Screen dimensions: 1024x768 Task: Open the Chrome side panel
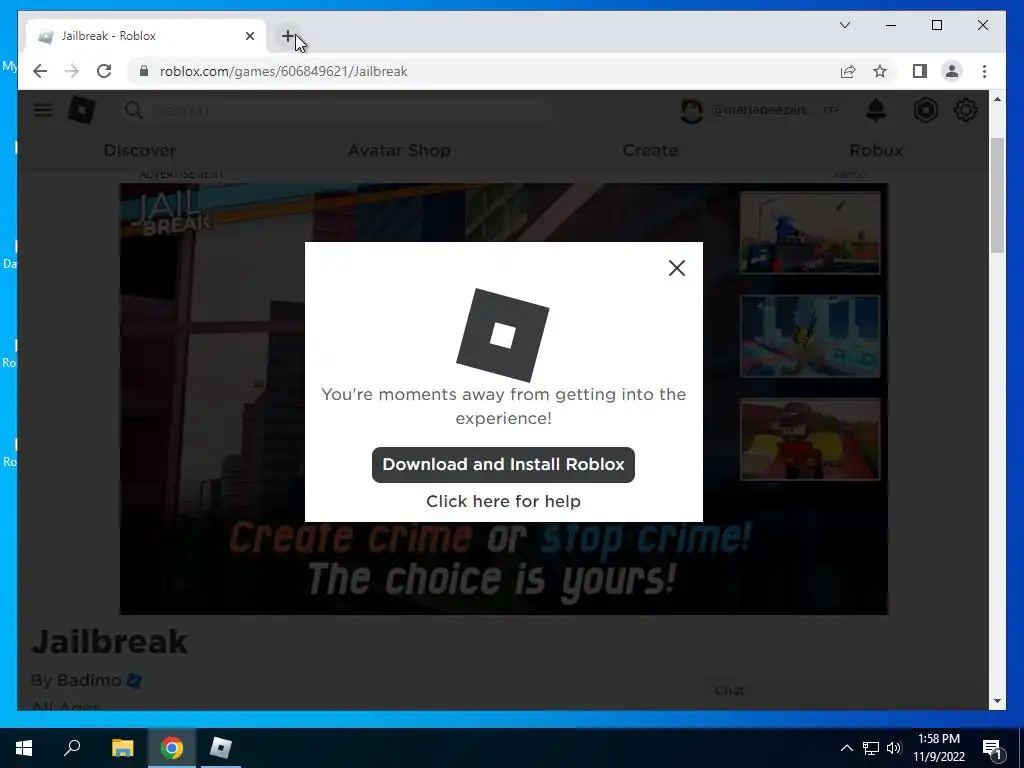[x=920, y=71]
